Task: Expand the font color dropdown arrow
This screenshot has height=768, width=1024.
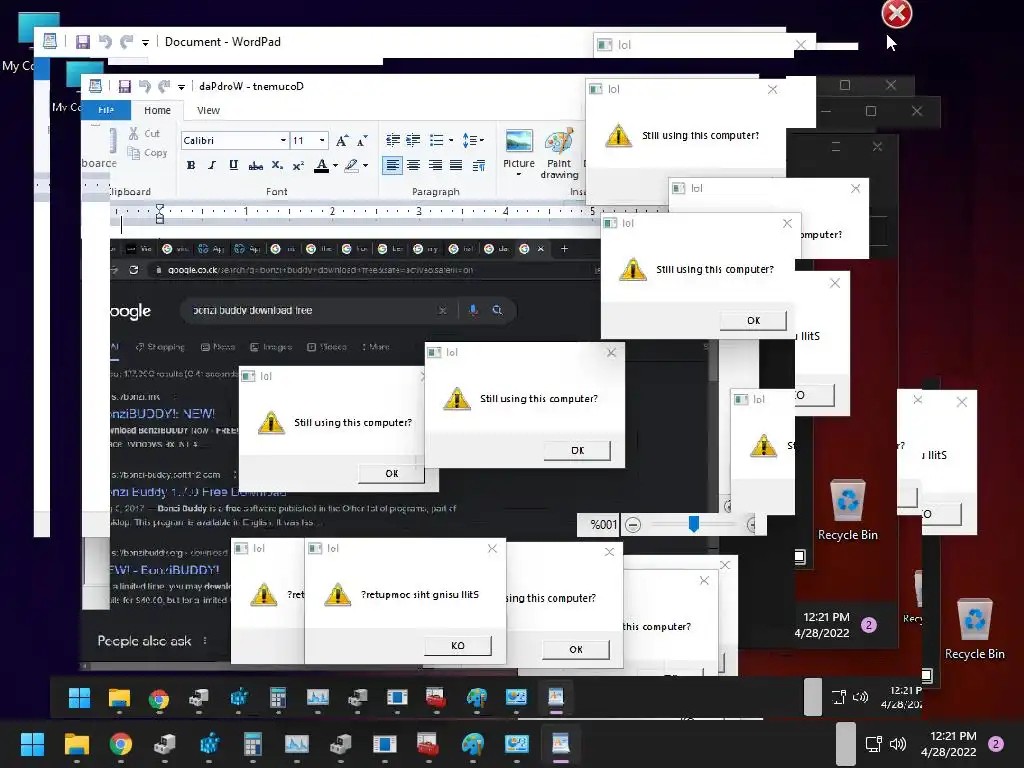Action: pyautogui.click(x=335, y=166)
